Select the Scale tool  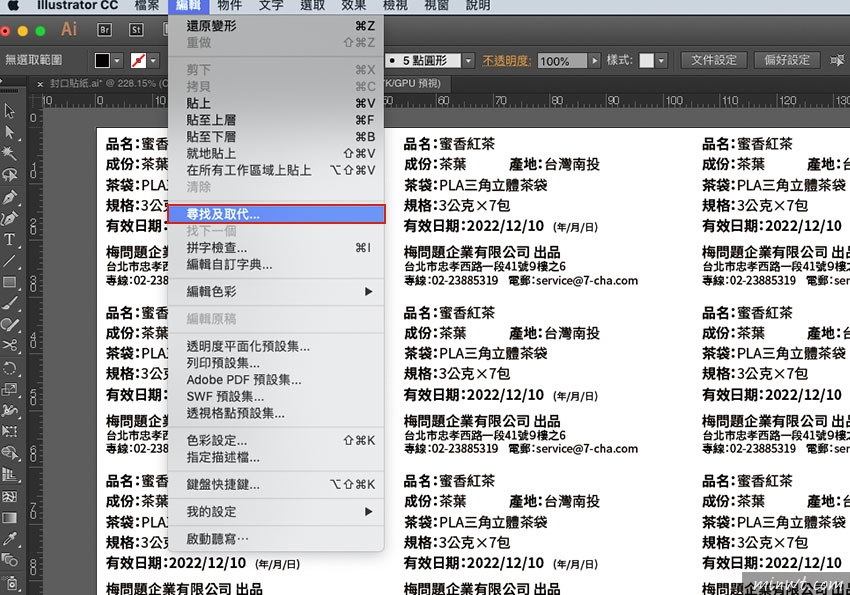[9, 389]
